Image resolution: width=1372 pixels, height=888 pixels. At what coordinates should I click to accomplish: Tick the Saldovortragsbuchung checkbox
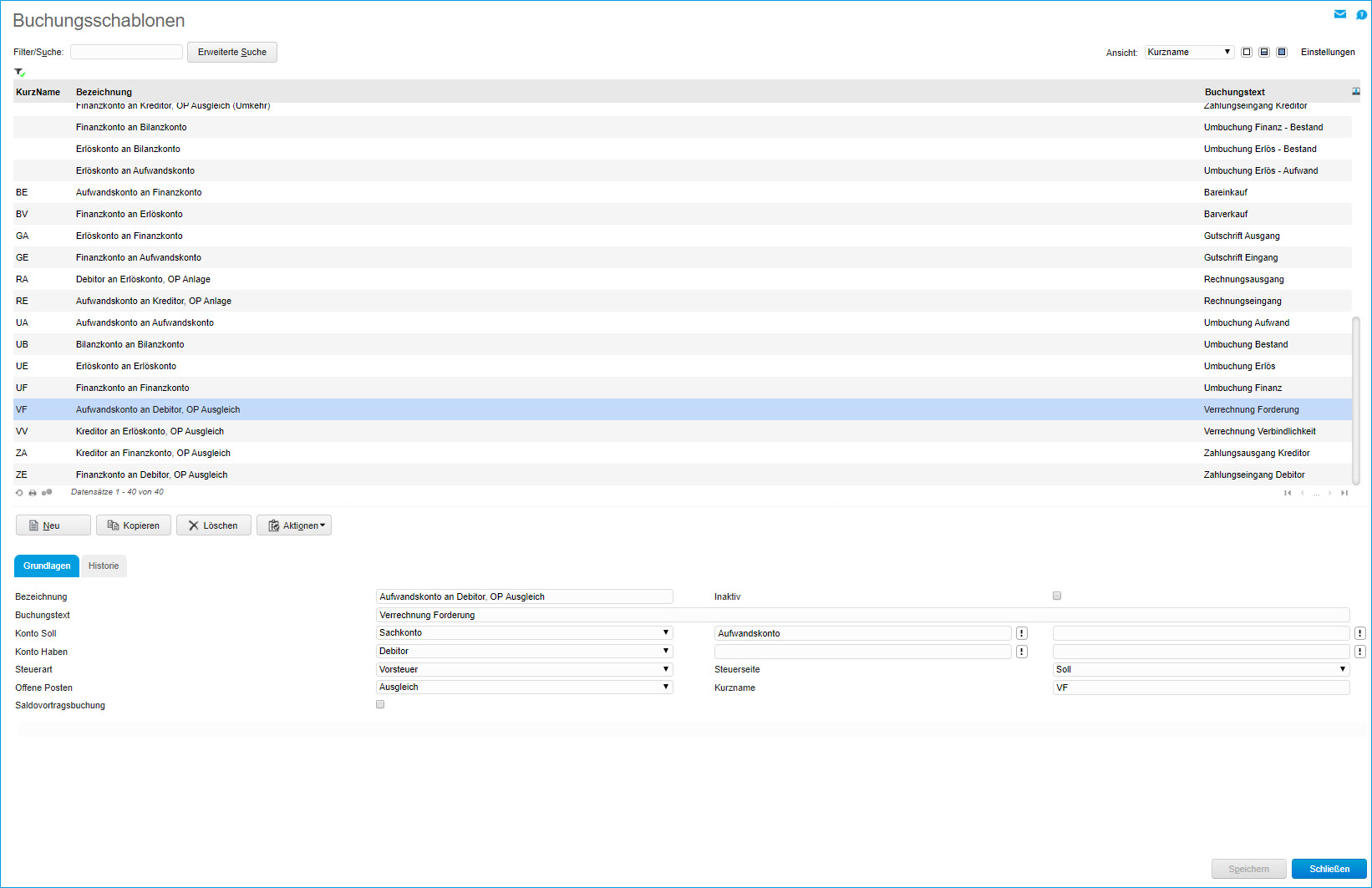[x=380, y=704]
